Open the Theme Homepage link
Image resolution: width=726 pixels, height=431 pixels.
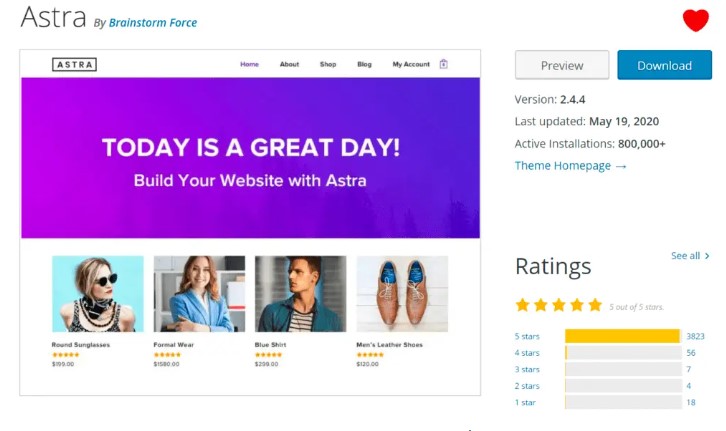(x=570, y=166)
